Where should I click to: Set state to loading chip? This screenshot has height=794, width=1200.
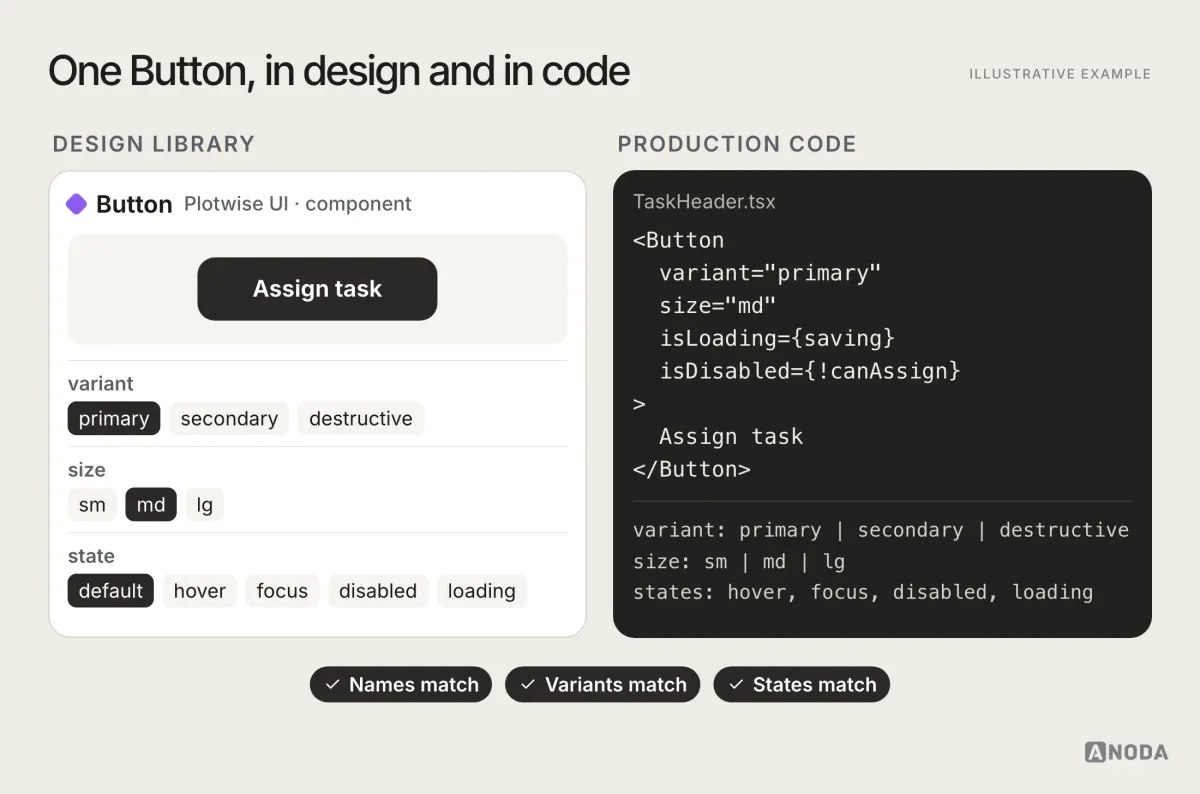[x=482, y=591]
